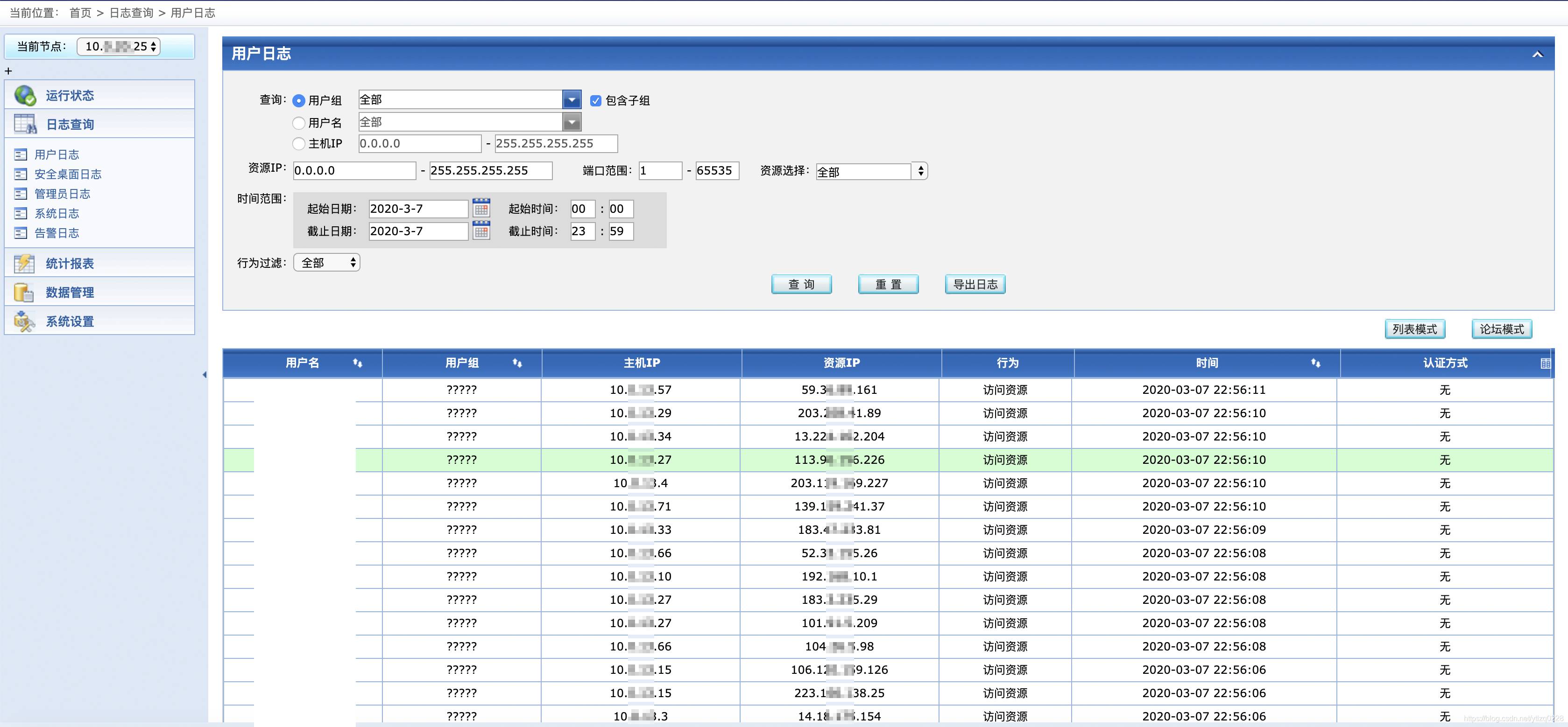Click the 统计报表 chart icon

[25, 263]
